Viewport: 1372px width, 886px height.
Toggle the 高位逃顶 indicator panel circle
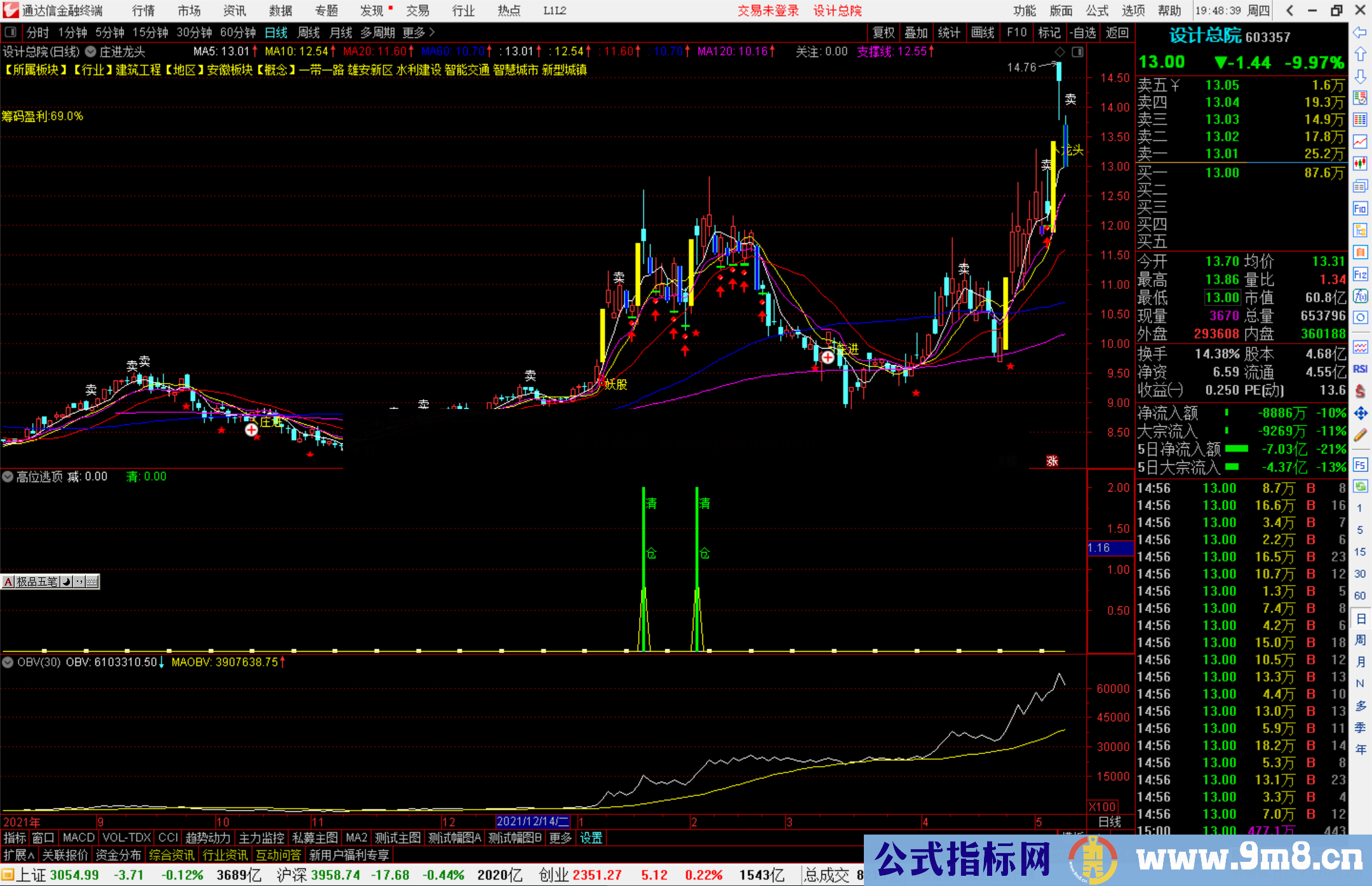click(8, 476)
